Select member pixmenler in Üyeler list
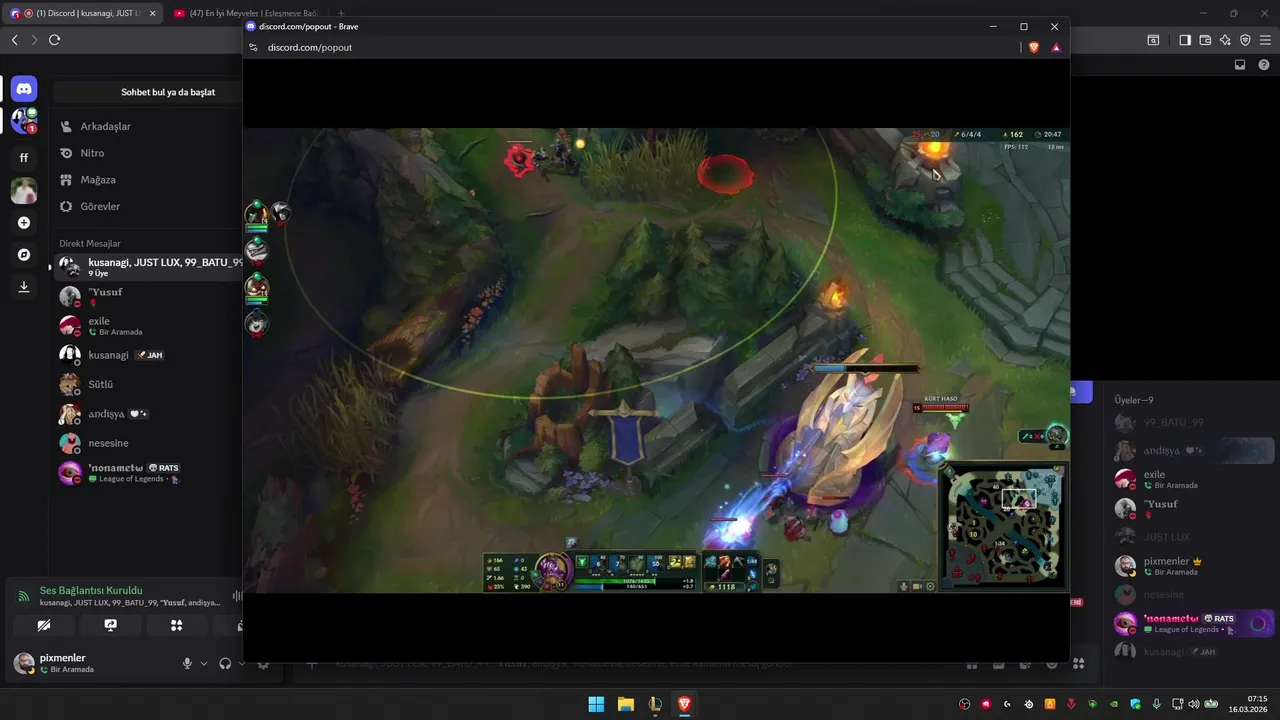Image resolution: width=1280 pixels, height=720 pixels. tap(1193, 566)
